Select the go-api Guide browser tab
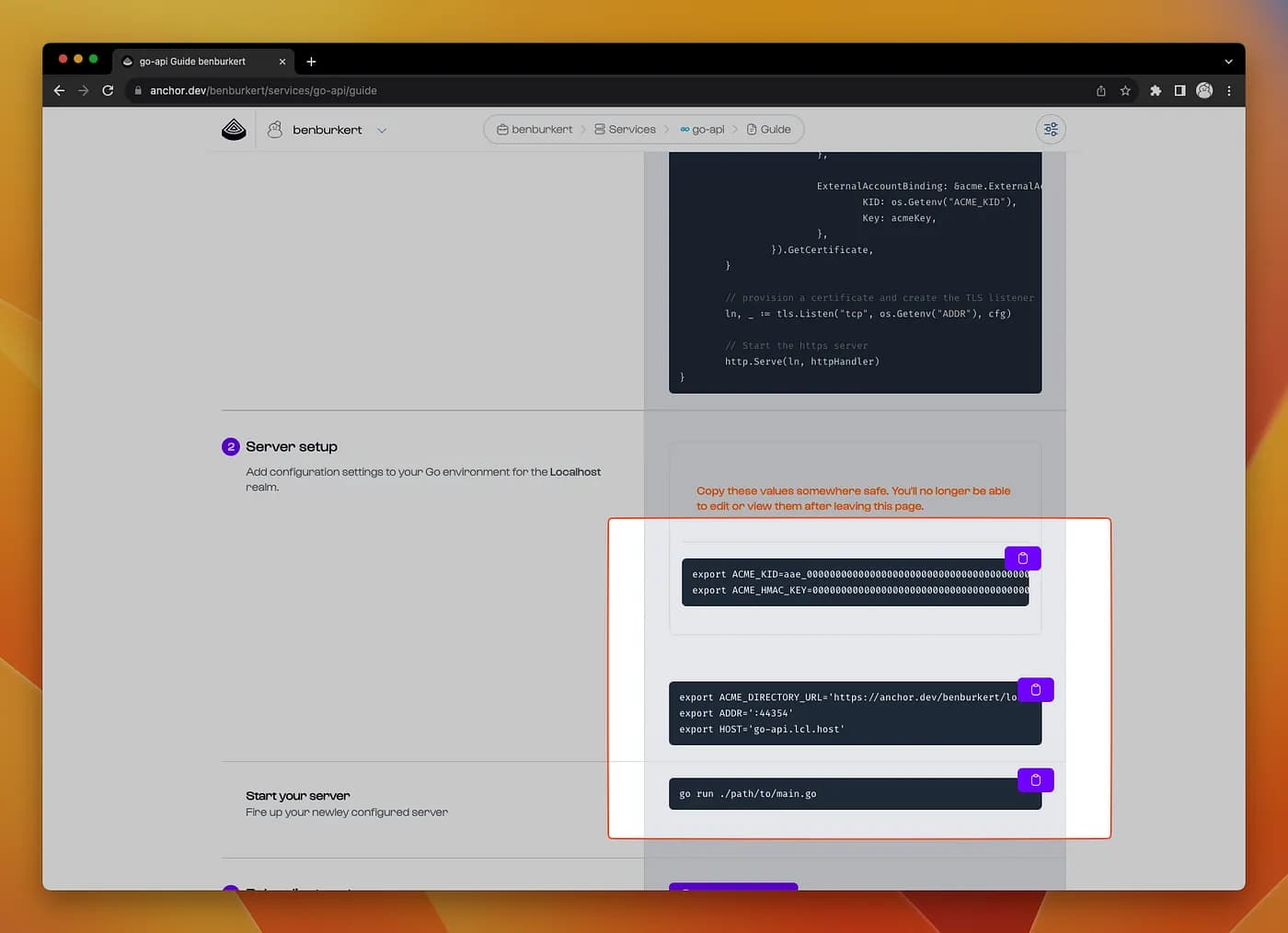This screenshot has width=1288, height=933. (193, 62)
